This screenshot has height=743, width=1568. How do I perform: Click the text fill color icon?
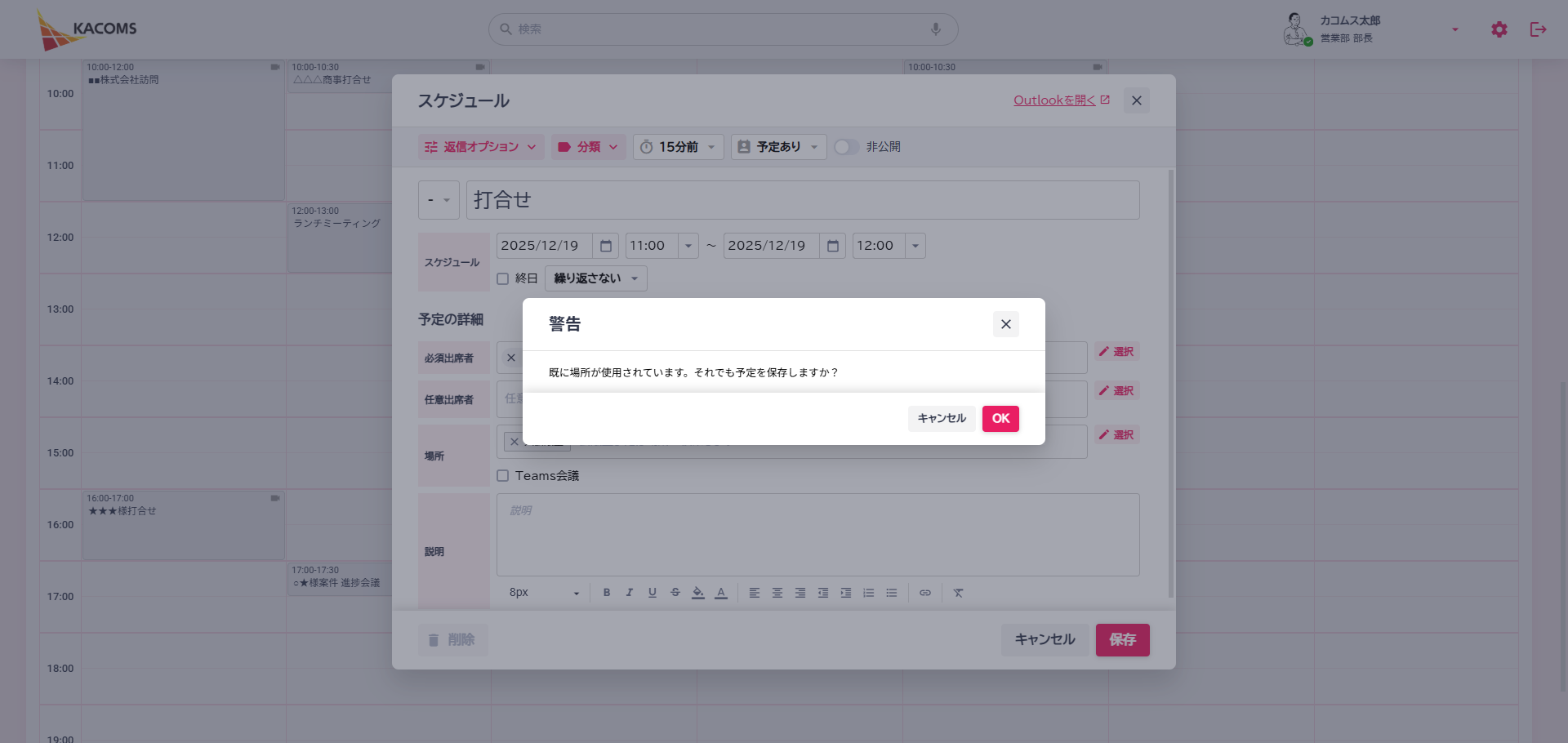click(x=697, y=593)
